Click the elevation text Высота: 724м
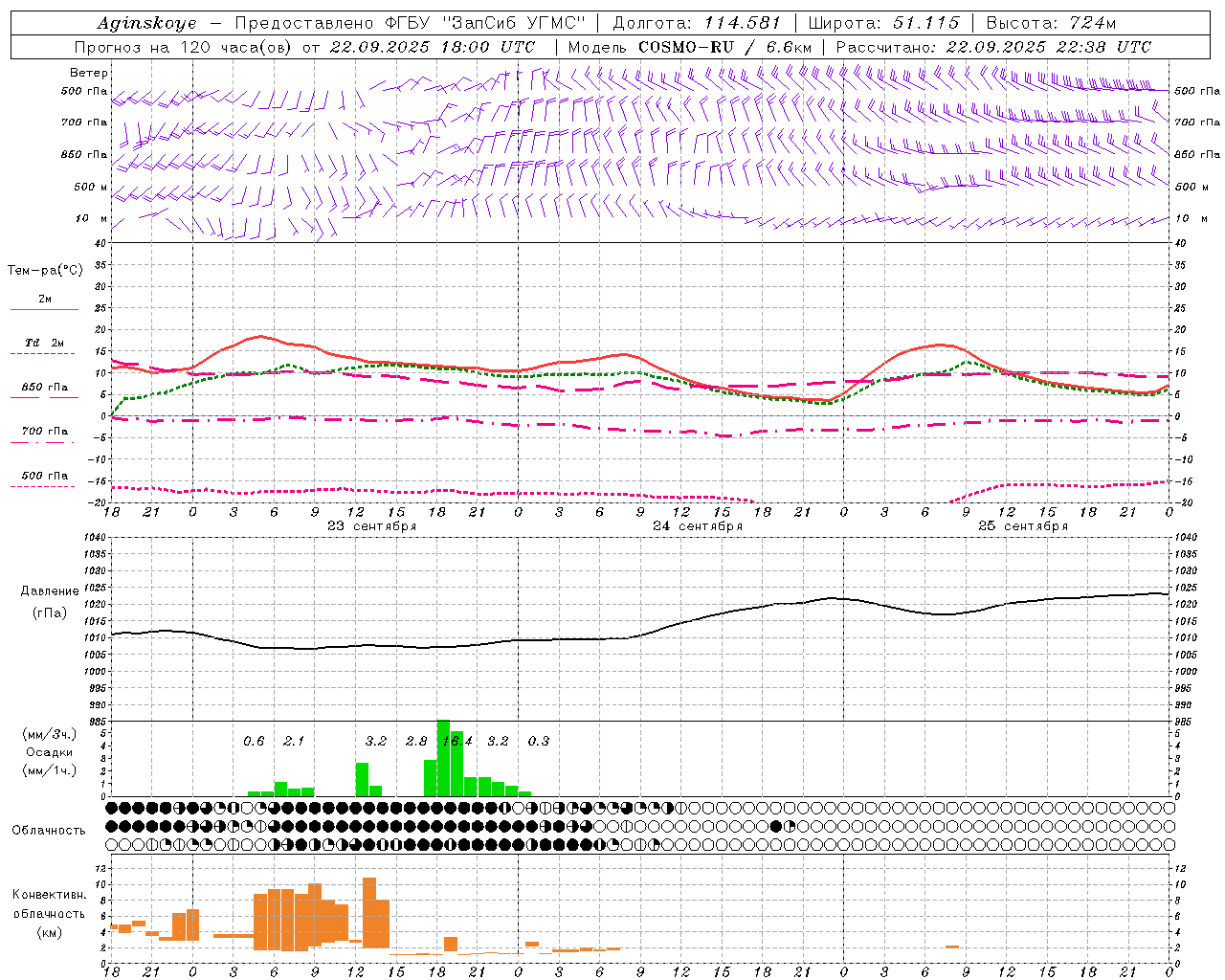The width and height of the screenshot is (1225, 980). 1051,23
